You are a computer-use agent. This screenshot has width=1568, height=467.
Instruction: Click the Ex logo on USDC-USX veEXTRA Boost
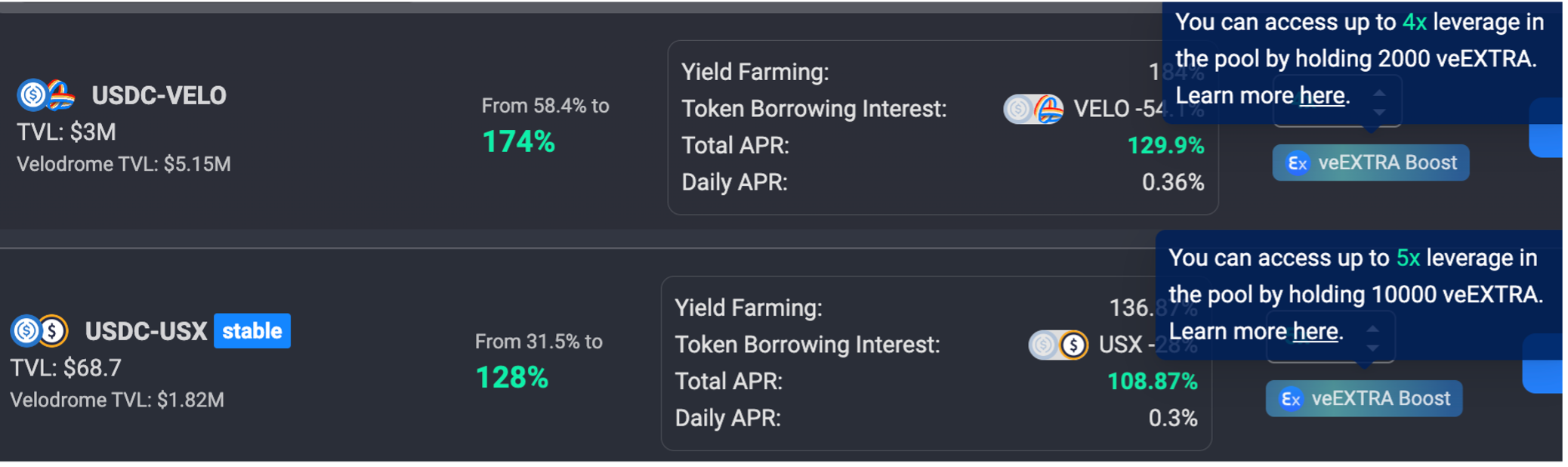[x=1290, y=399]
